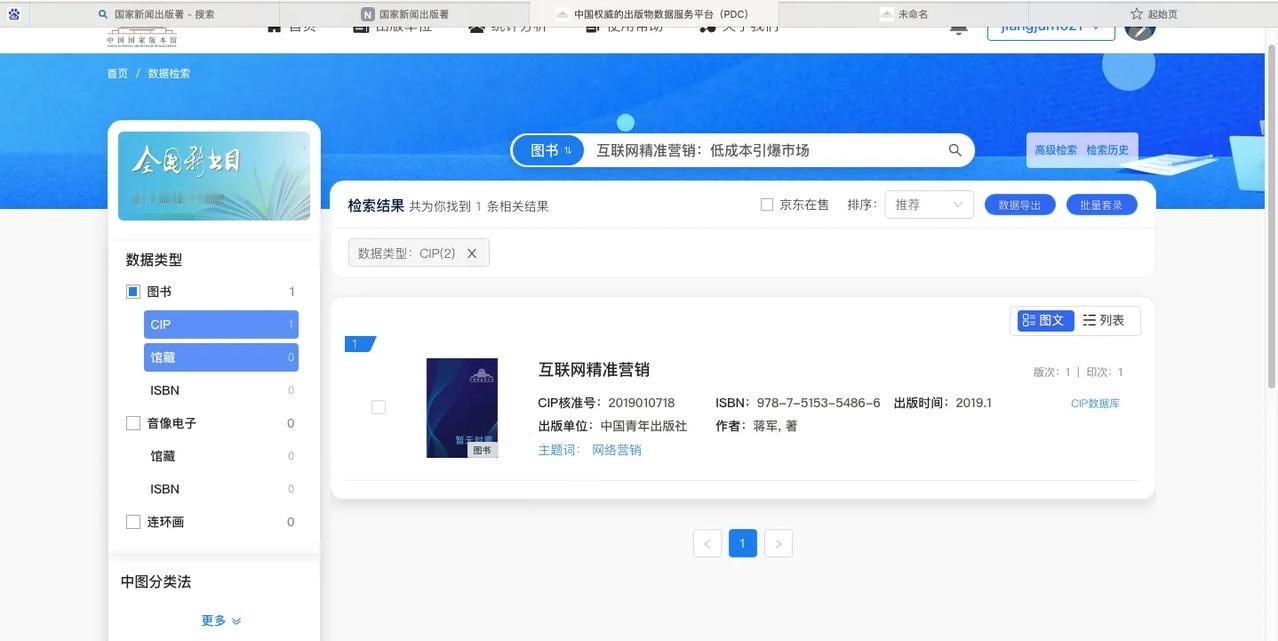Switch to the 未命名 browser tab

point(904,14)
